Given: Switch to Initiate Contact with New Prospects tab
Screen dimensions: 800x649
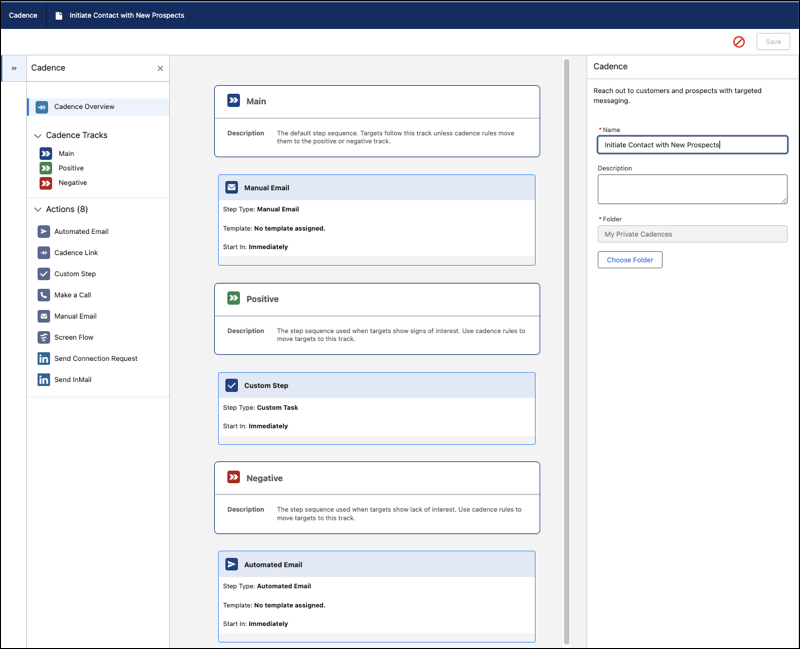Looking at the screenshot, I should click(120, 15).
